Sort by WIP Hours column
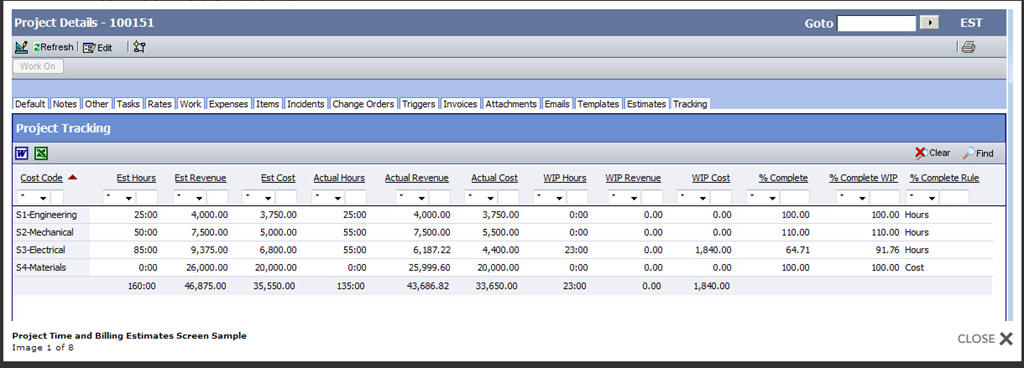The height and width of the screenshot is (368, 1024). pyautogui.click(x=565, y=177)
